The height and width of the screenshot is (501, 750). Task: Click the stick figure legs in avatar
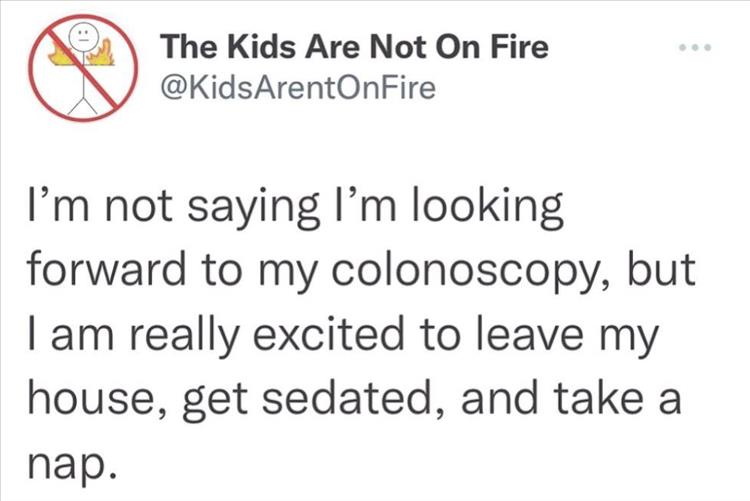pyautogui.click(x=79, y=104)
